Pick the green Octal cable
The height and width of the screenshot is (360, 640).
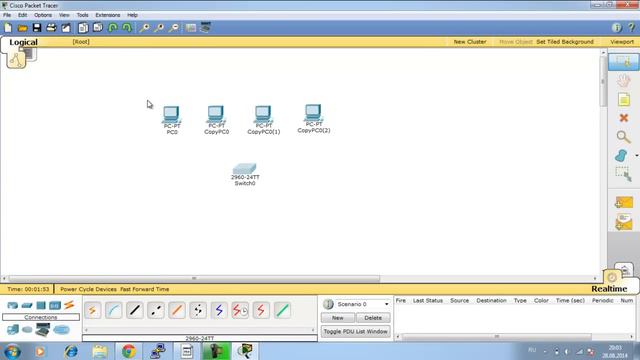point(282,311)
